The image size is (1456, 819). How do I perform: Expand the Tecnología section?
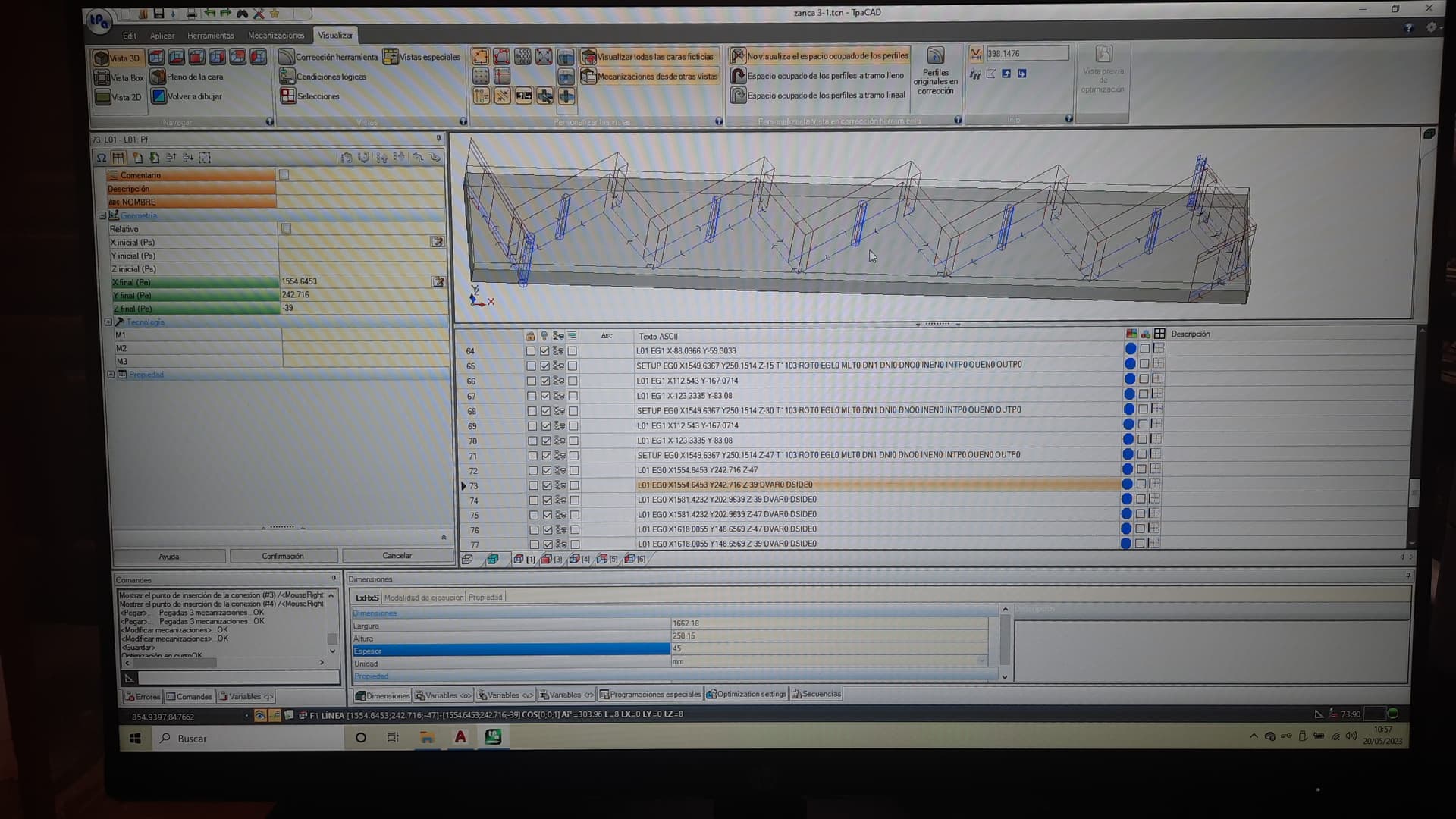[108, 322]
